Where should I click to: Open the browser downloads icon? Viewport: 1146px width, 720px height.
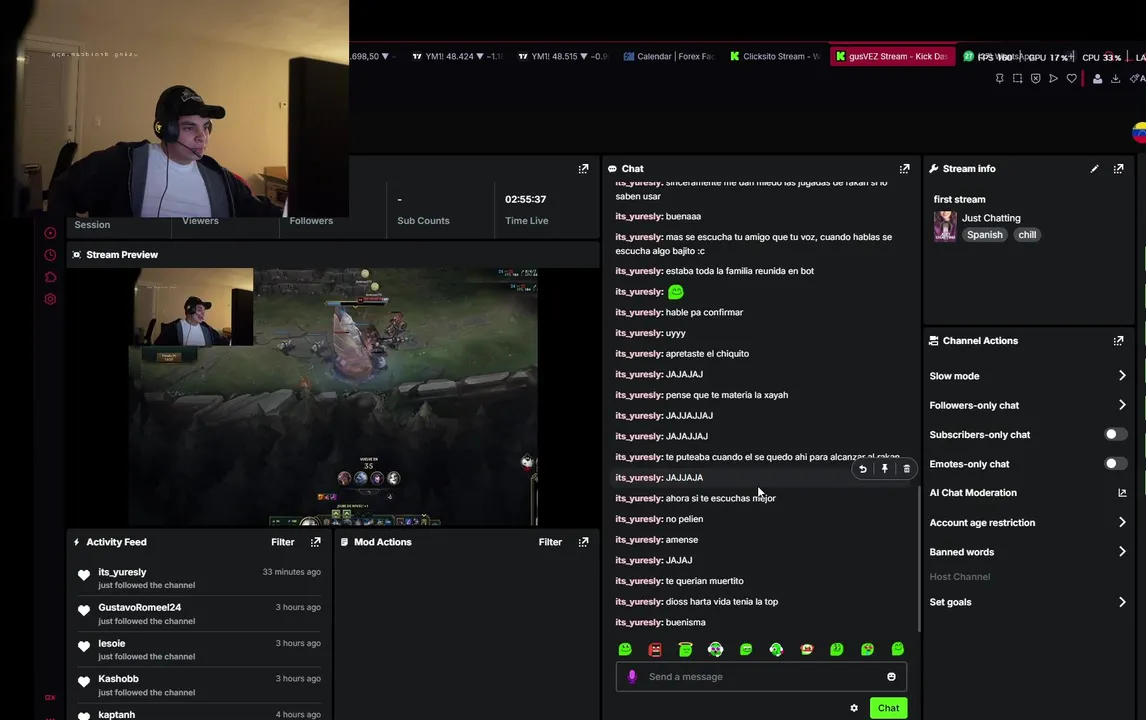coord(1115,78)
